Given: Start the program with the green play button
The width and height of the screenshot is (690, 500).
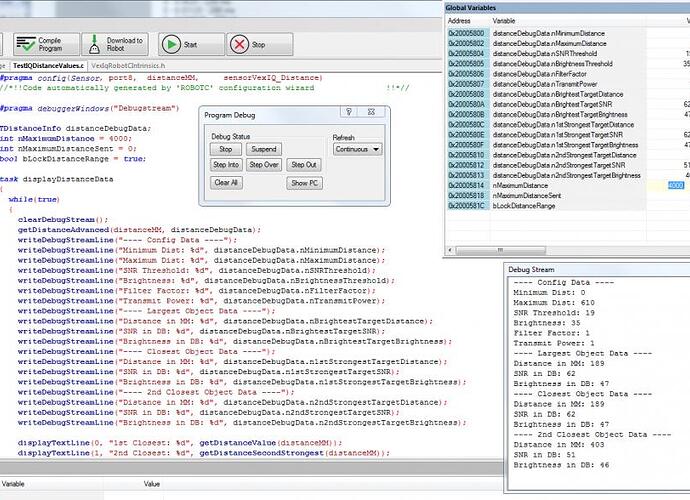Looking at the screenshot, I should click(x=191, y=44).
